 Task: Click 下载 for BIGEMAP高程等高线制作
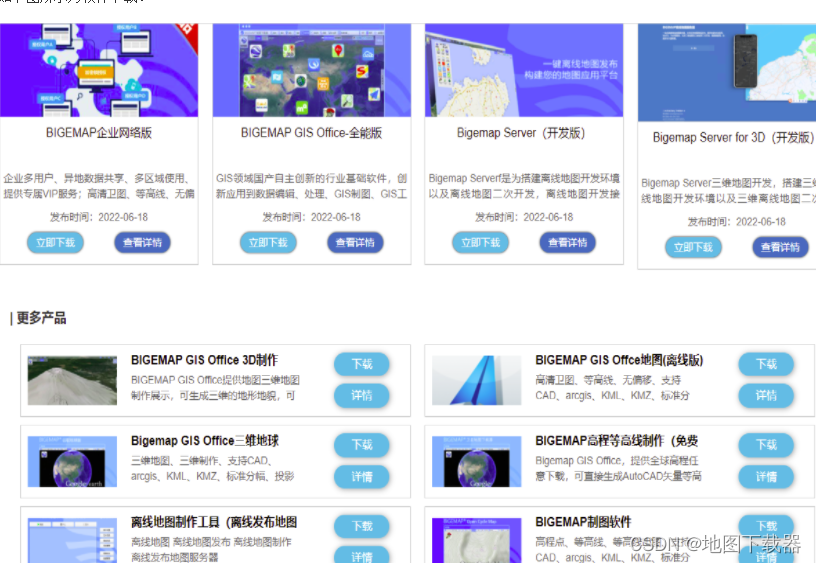[766, 445]
